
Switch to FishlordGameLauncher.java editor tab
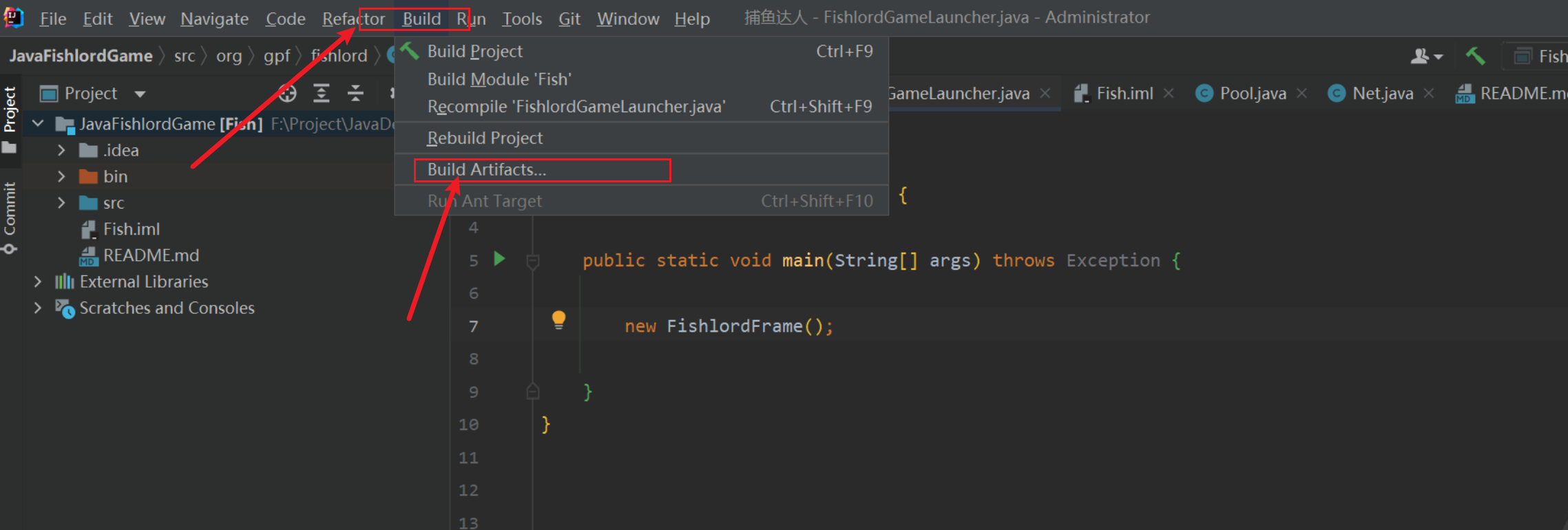click(959, 94)
